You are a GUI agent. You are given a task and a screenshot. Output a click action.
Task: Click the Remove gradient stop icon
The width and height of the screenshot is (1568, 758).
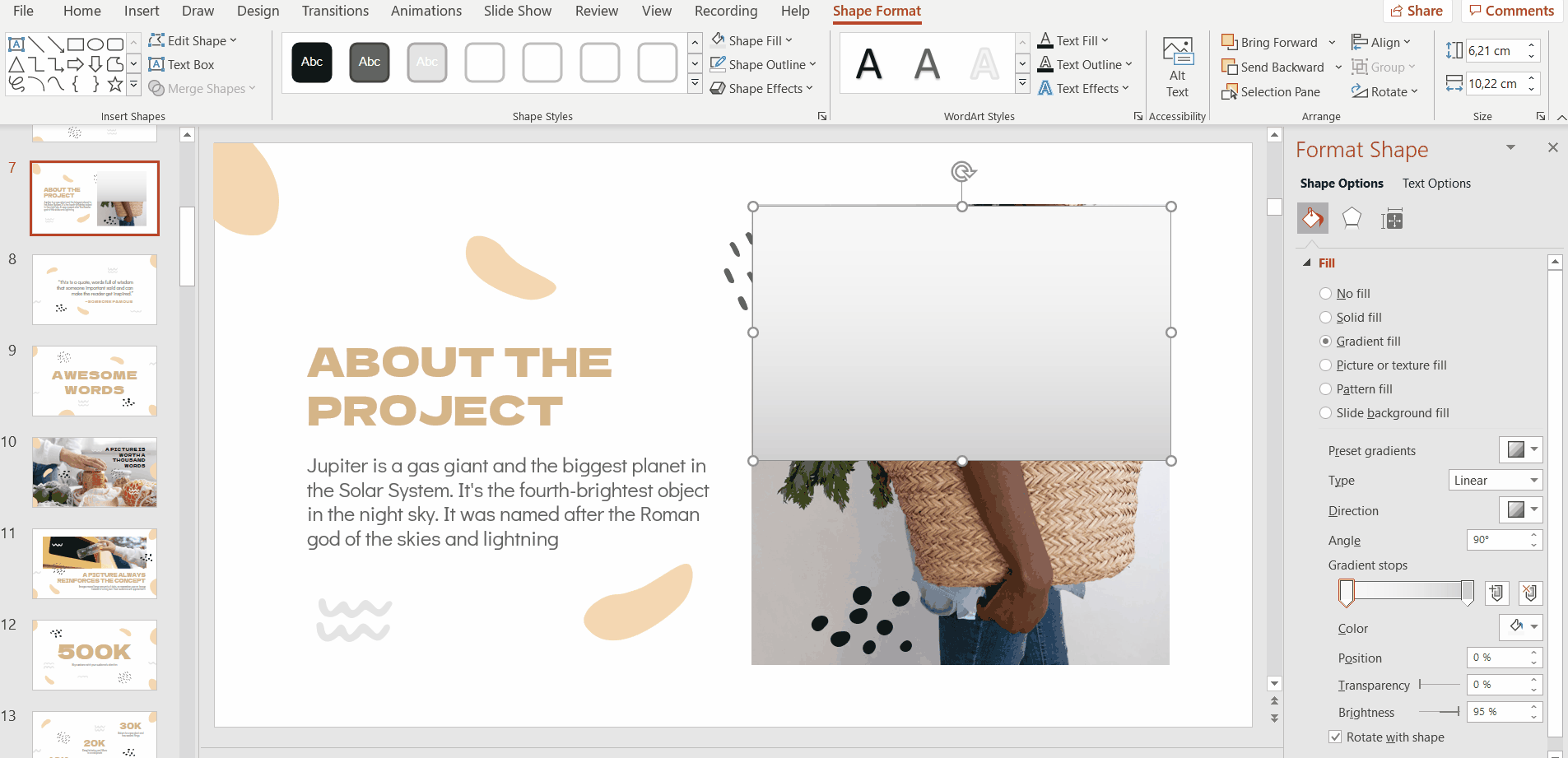click(x=1530, y=593)
